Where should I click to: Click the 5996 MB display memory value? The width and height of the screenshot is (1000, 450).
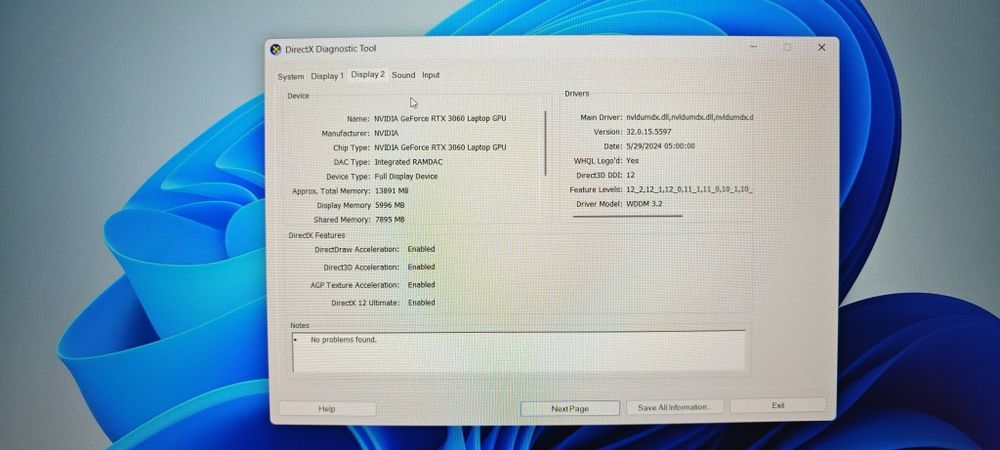pos(389,205)
